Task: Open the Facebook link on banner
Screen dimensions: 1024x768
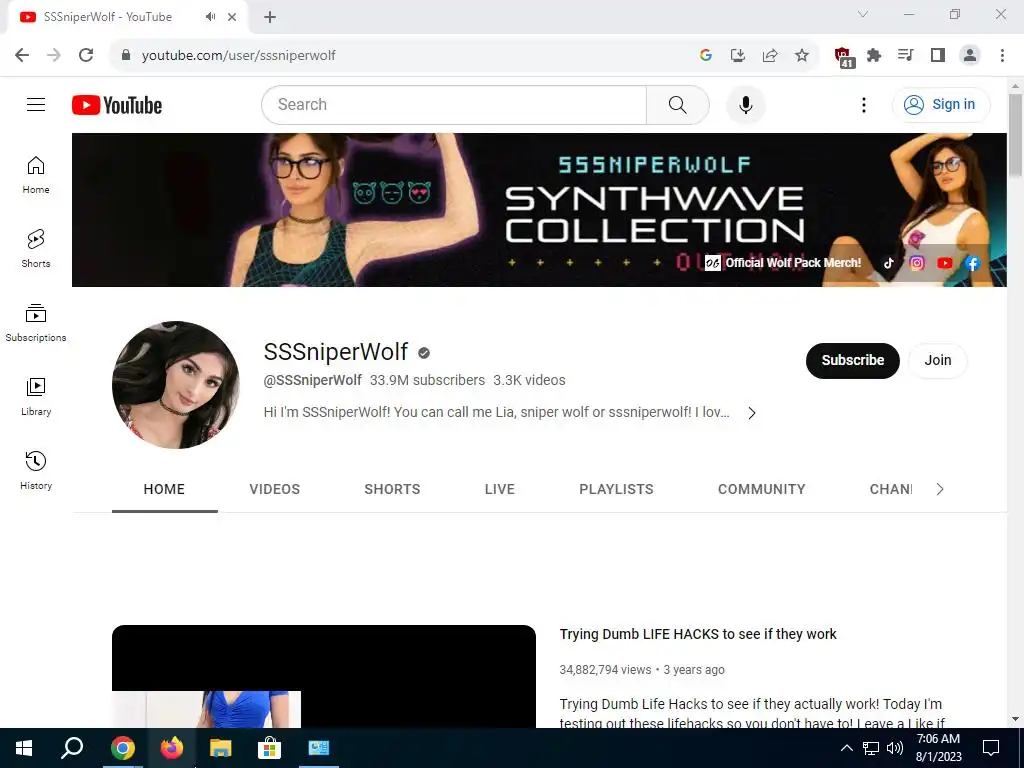Action: pos(972,263)
